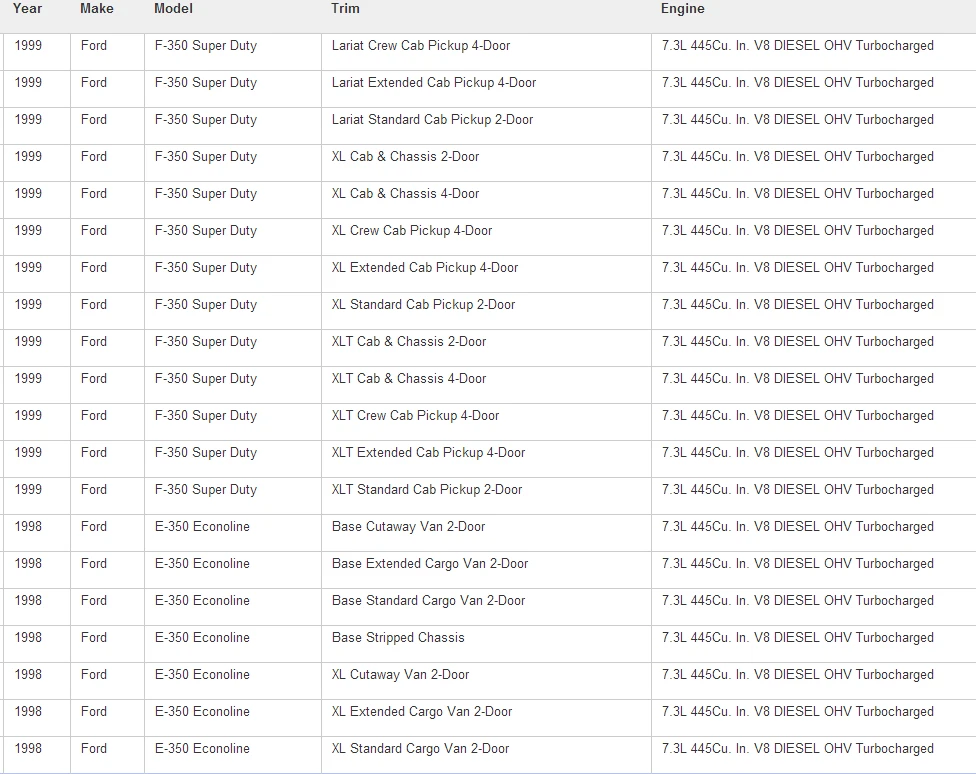Screen dimensions: 976x774
Task: Select XL Cab & Chassis 2-Door trim
Action: [x=405, y=156]
